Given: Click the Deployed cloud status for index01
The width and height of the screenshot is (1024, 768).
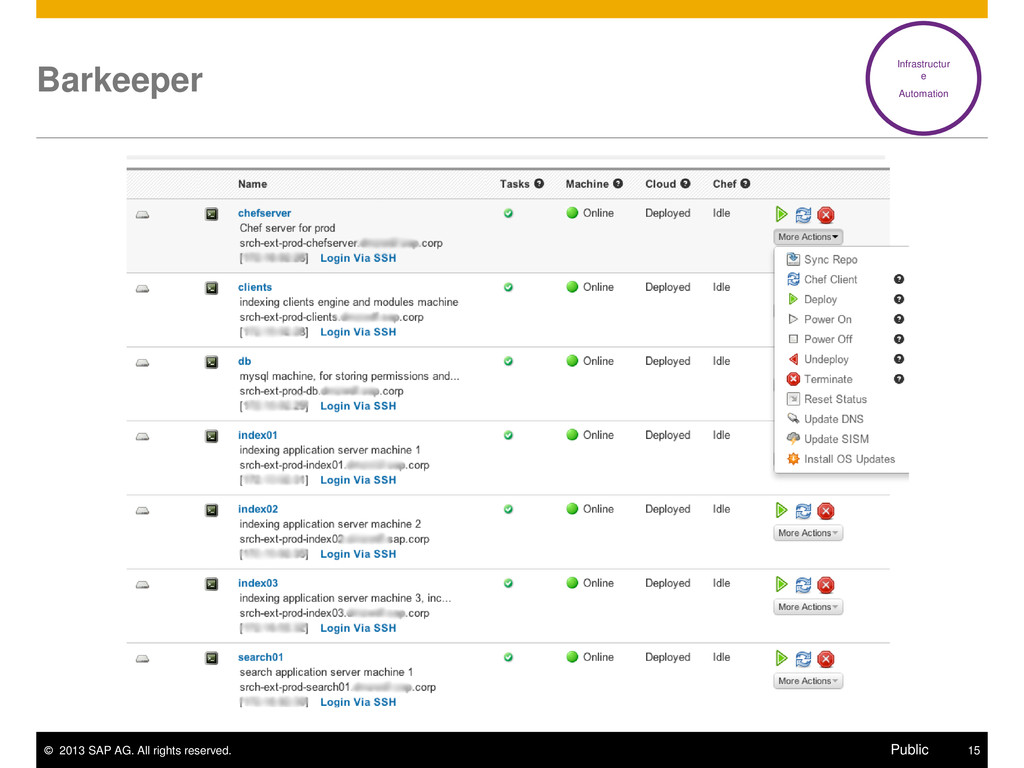Looking at the screenshot, I should click(x=667, y=435).
